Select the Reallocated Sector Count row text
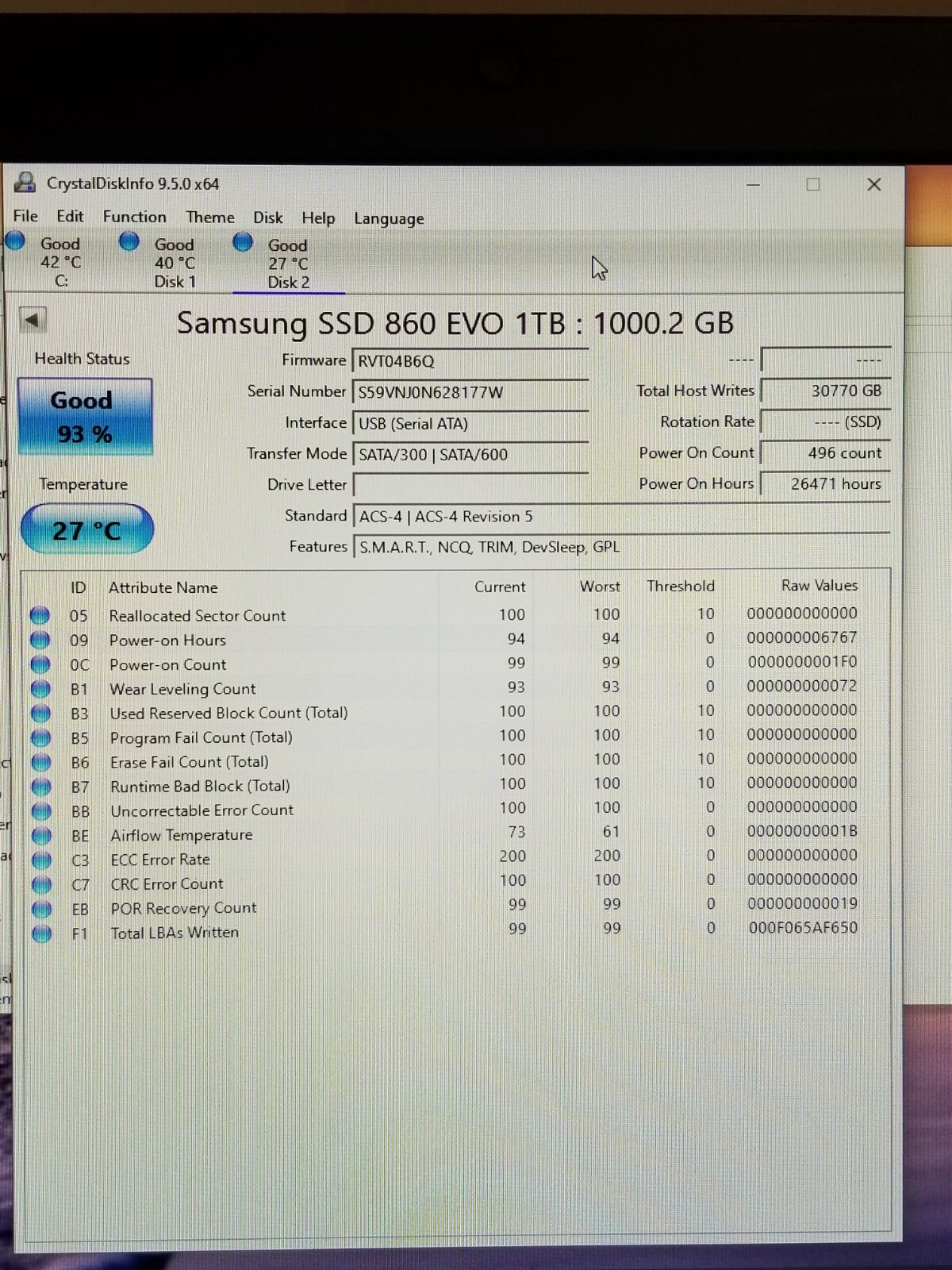The width and height of the screenshot is (952, 1270). [x=198, y=615]
